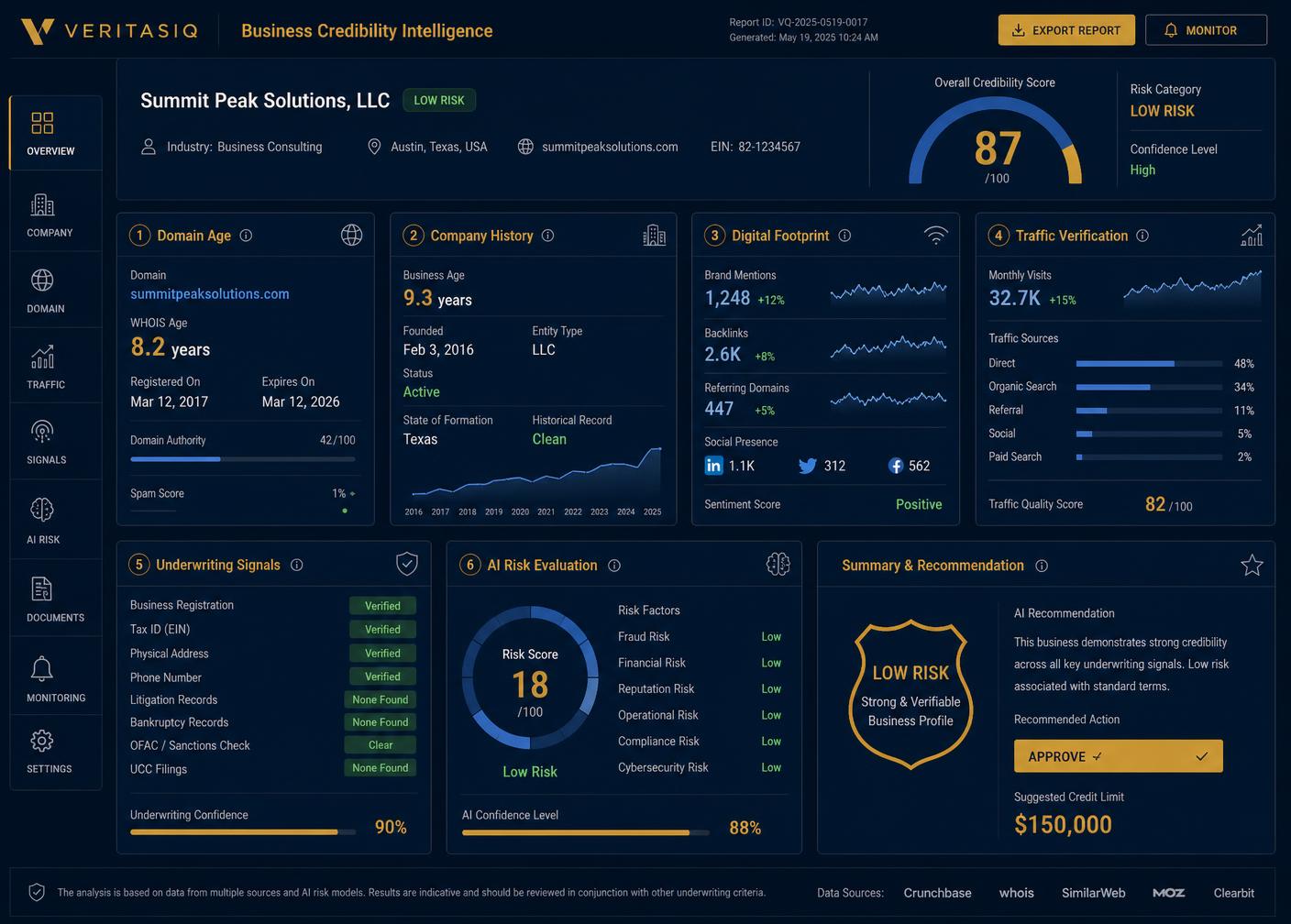1291x924 pixels.
Task: Click the Monitor button
Action: [x=1206, y=30]
